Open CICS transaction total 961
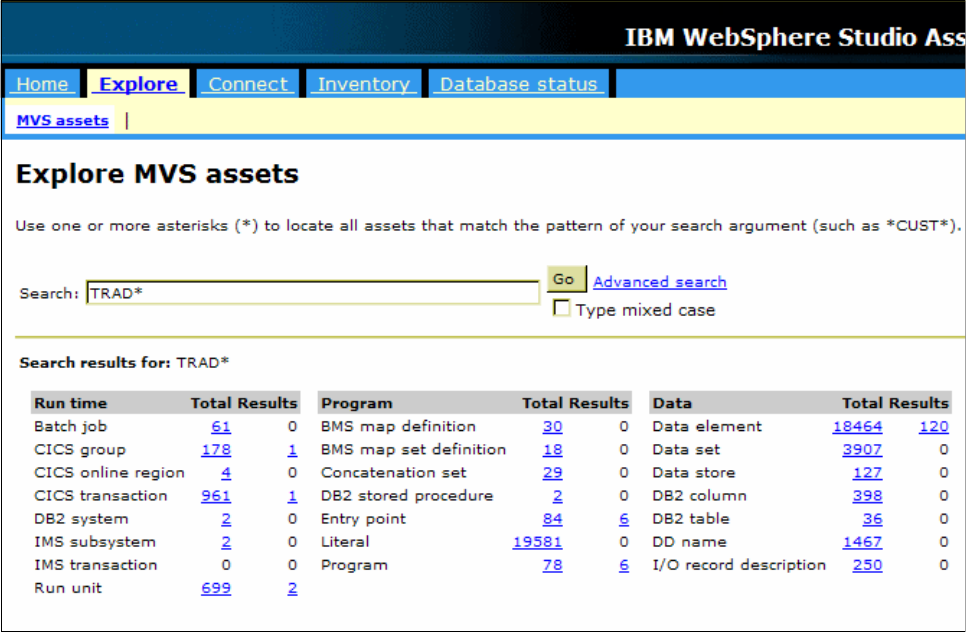 [216, 496]
